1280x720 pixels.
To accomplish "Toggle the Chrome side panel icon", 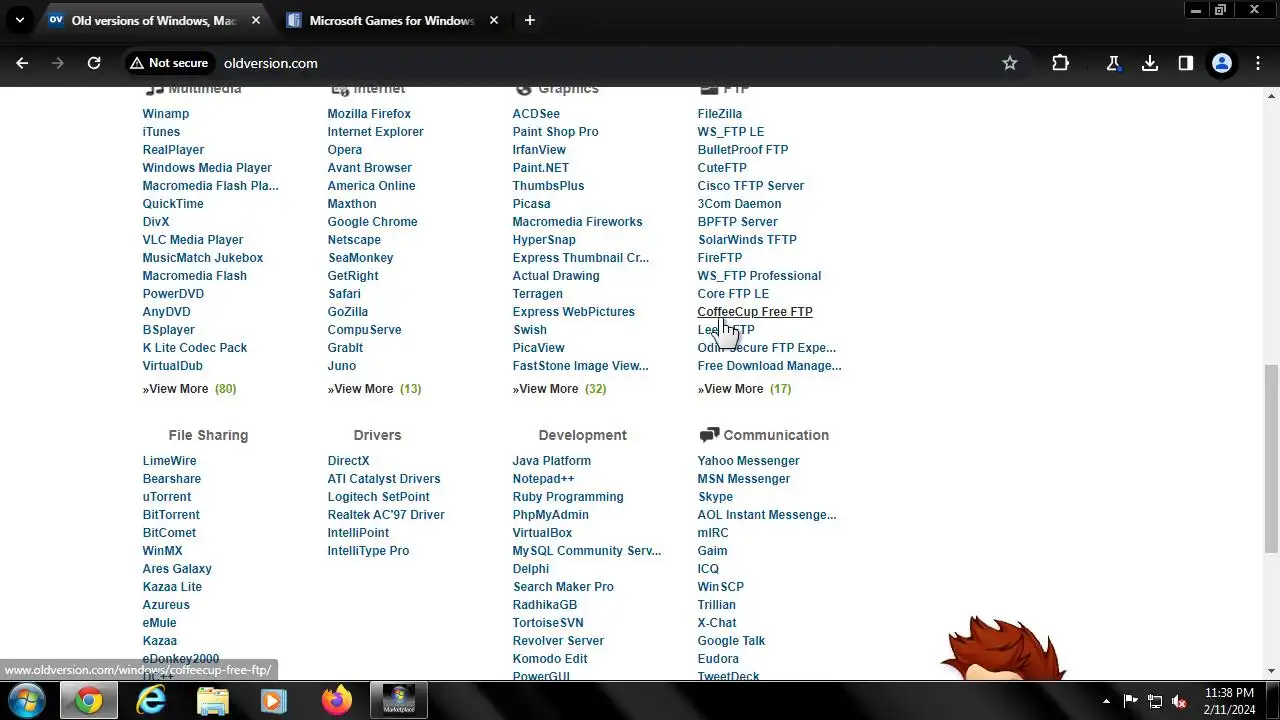I will pyautogui.click(x=1185, y=63).
